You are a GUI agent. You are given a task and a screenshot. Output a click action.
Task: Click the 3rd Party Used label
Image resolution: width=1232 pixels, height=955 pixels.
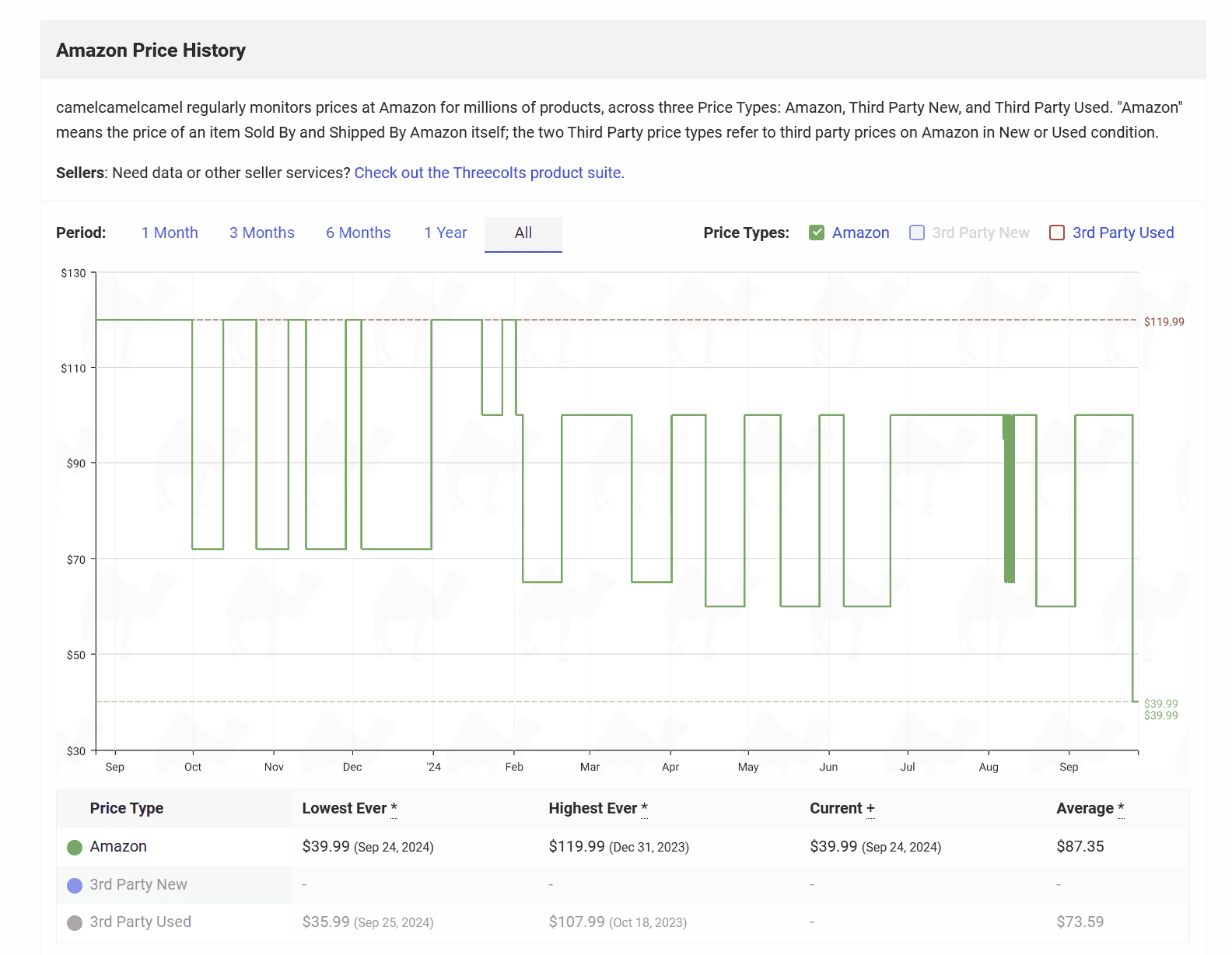point(1122,233)
